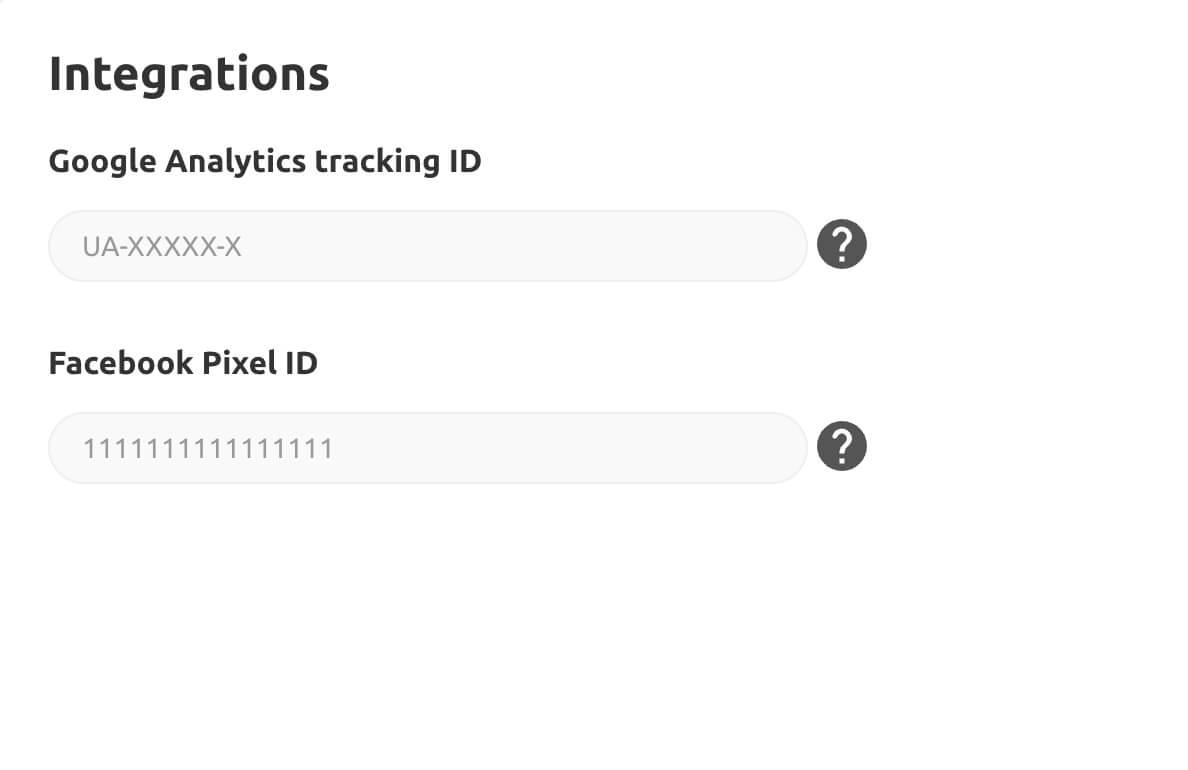1188x770 pixels.
Task: Show the tooltip beside the UA-XXXXX-X field
Action: 842,245
